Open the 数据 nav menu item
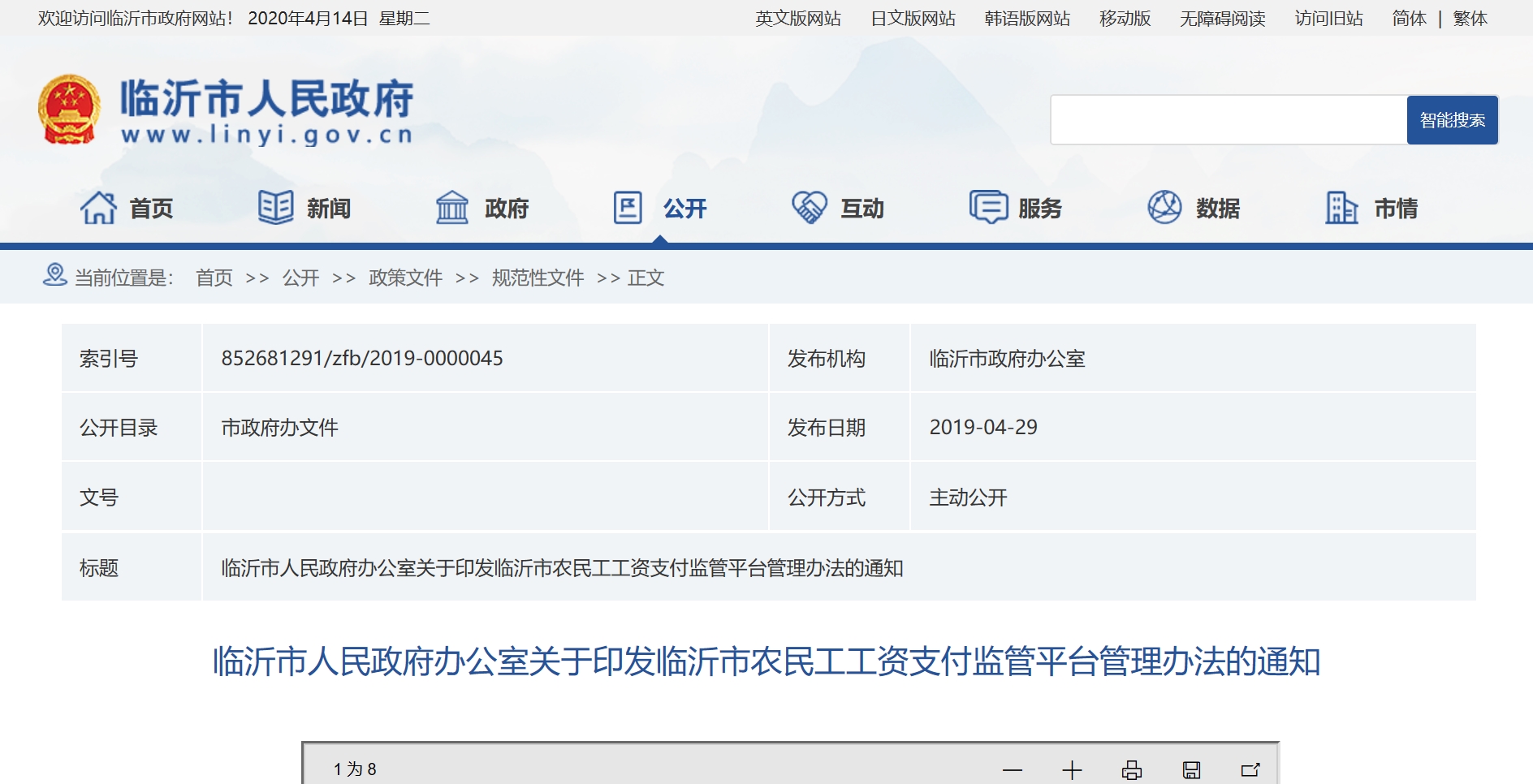The image size is (1533, 784). click(x=1218, y=209)
